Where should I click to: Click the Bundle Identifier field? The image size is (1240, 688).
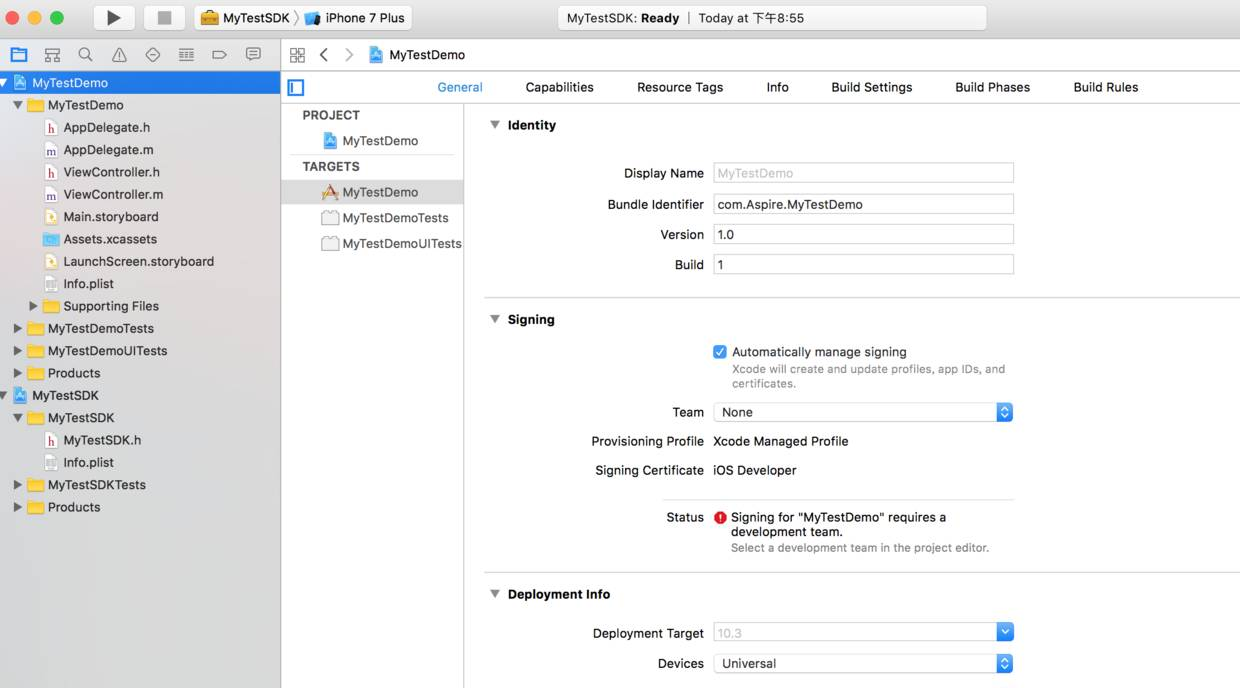point(863,204)
